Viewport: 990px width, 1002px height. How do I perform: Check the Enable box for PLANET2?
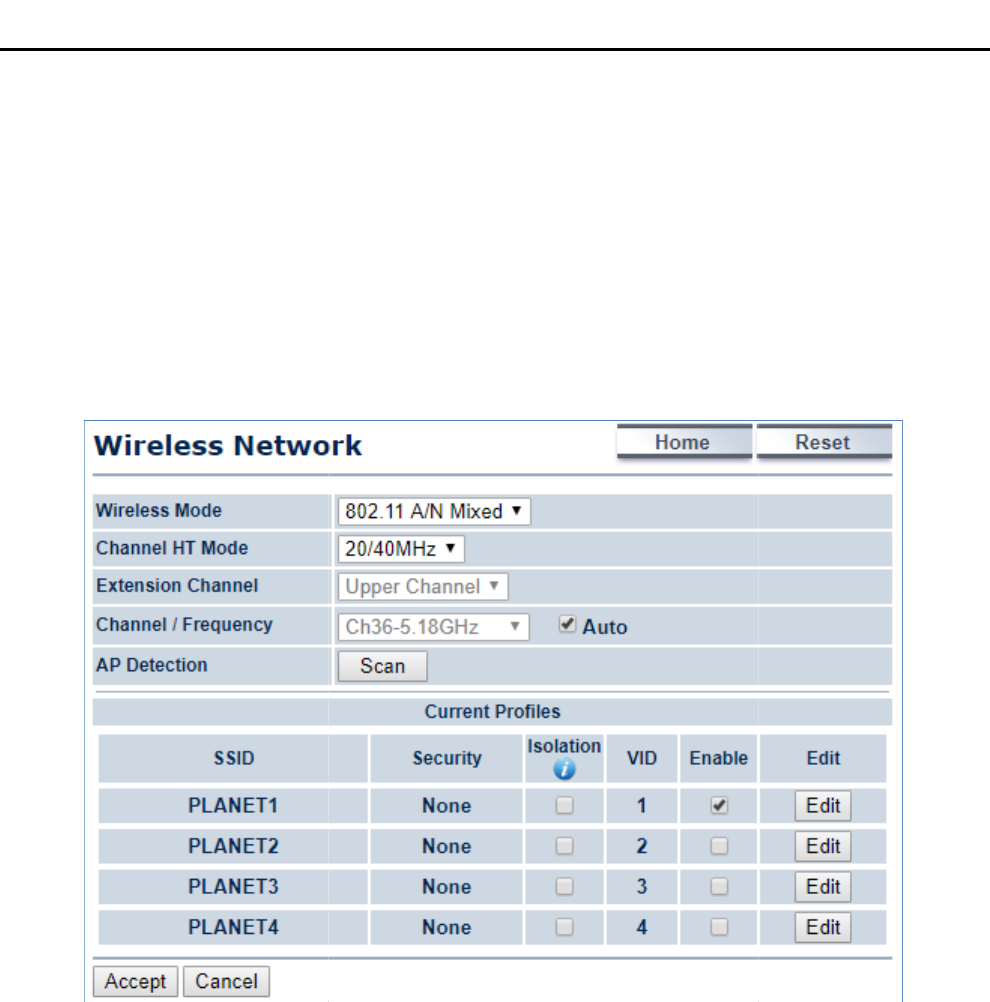pyautogui.click(x=719, y=846)
